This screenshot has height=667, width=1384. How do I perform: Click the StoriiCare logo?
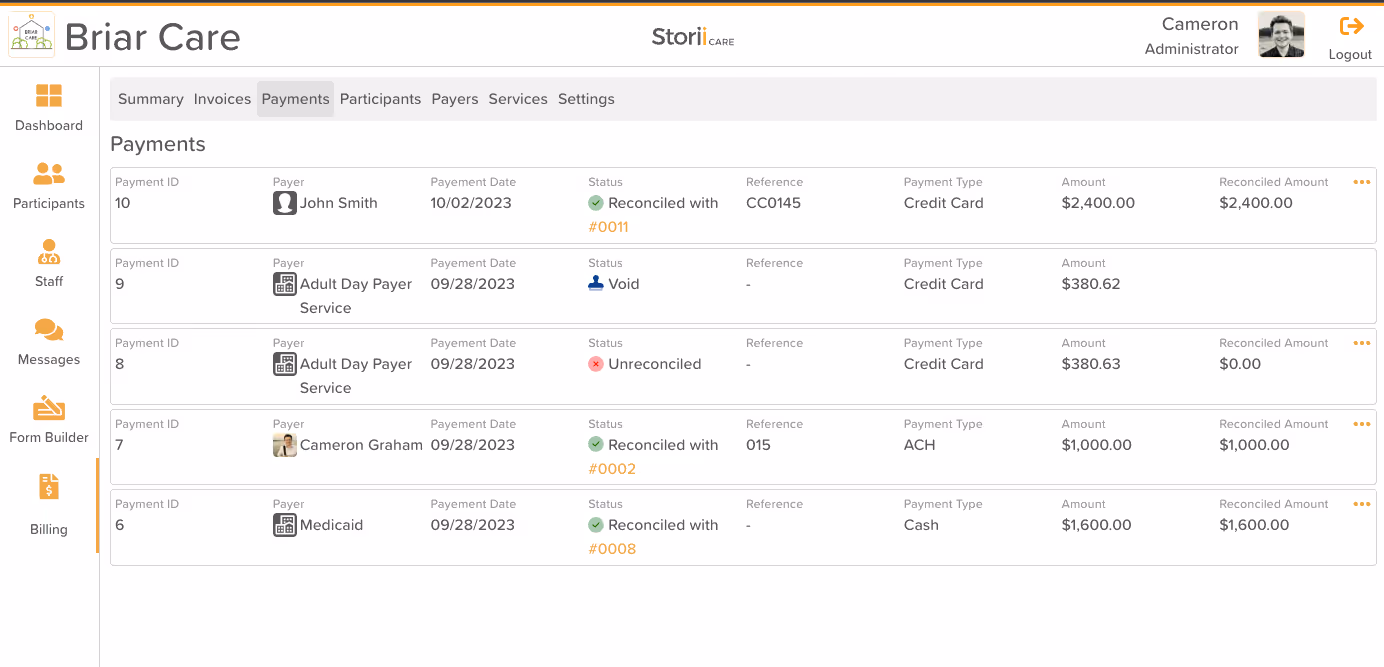pos(693,38)
